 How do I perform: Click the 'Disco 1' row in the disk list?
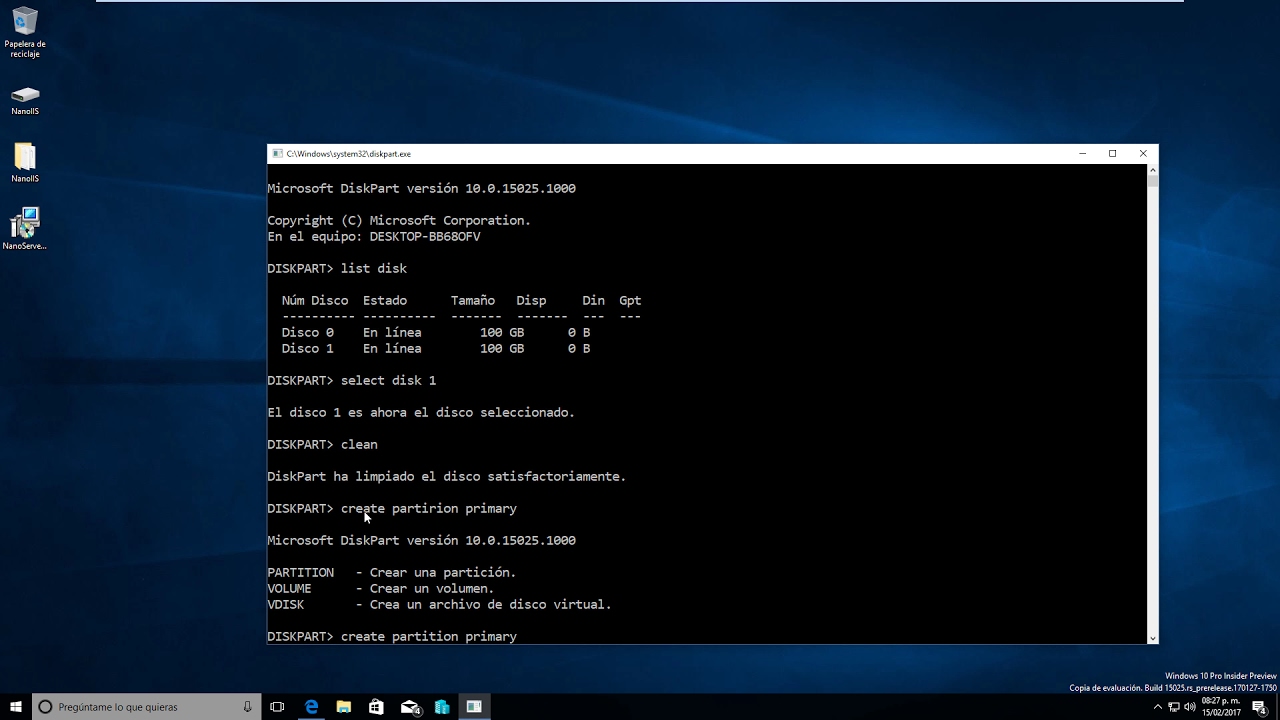click(x=436, y=349)
